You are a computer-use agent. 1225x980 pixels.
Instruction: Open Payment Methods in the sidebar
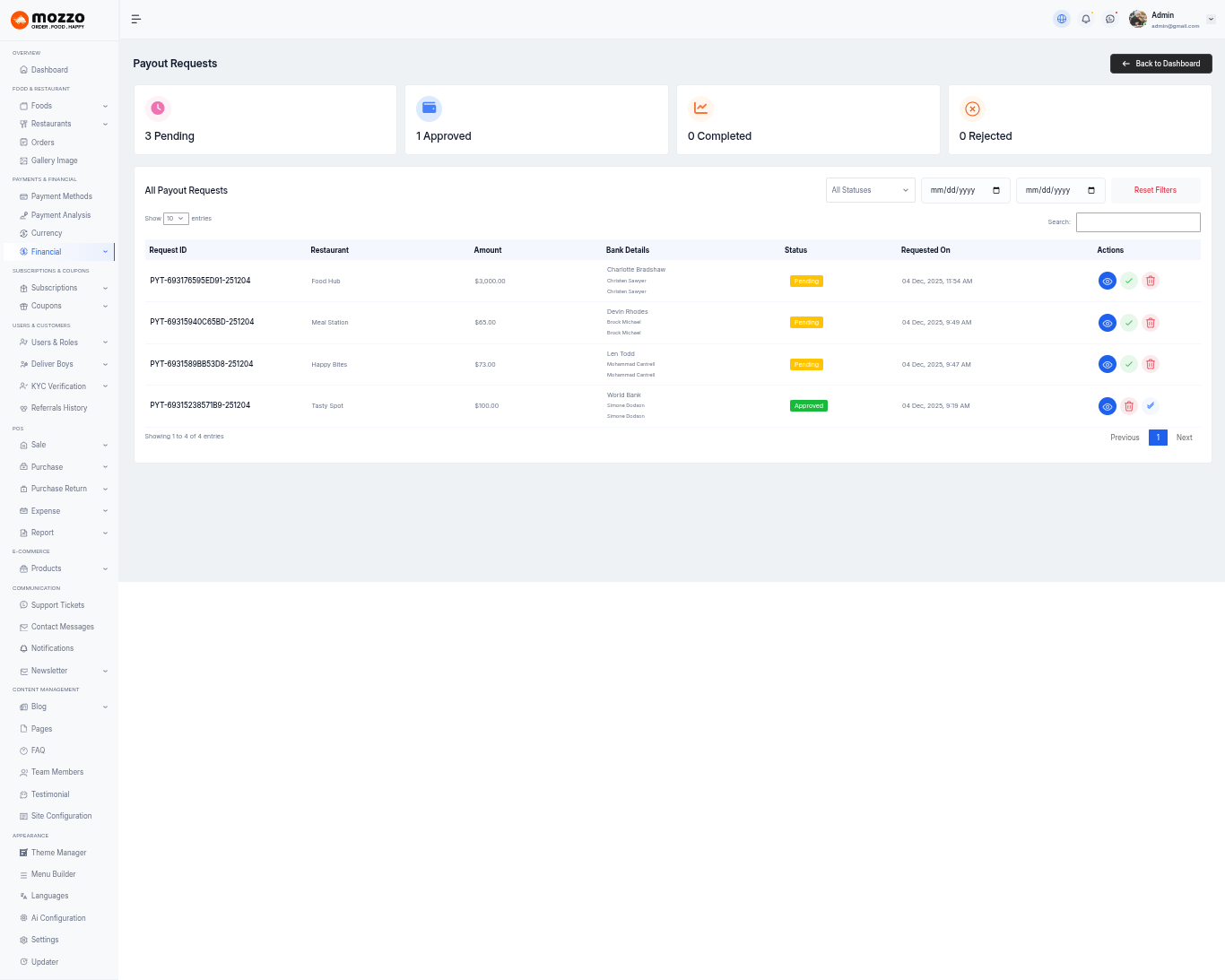pos(61,196)
